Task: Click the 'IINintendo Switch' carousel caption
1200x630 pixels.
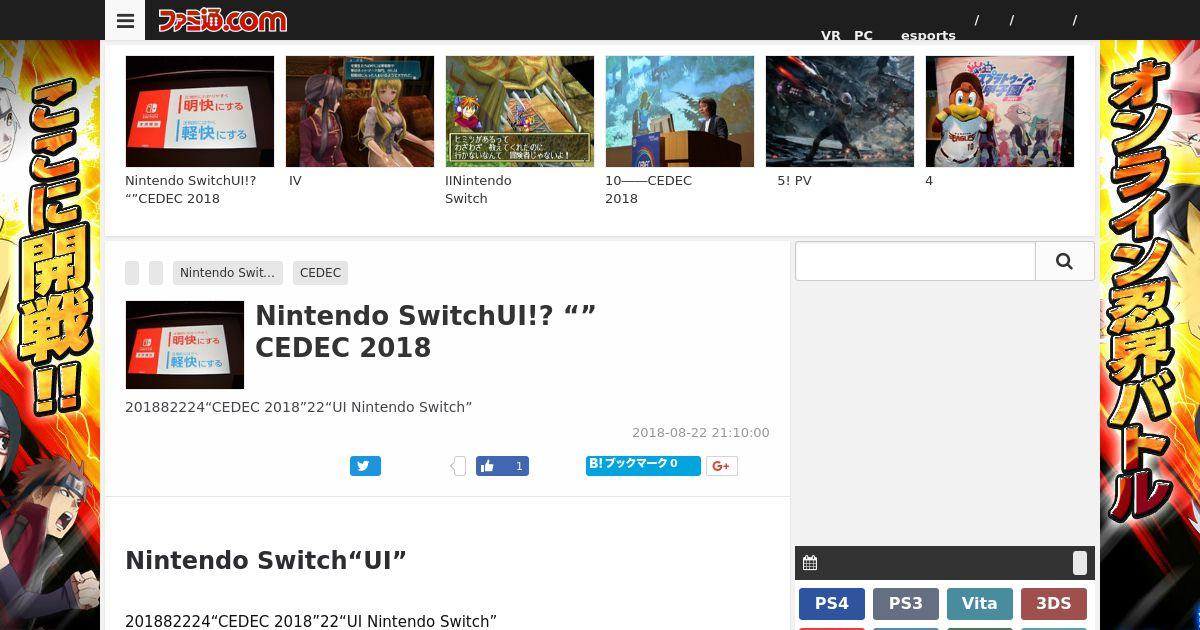Action: [478, 190]
